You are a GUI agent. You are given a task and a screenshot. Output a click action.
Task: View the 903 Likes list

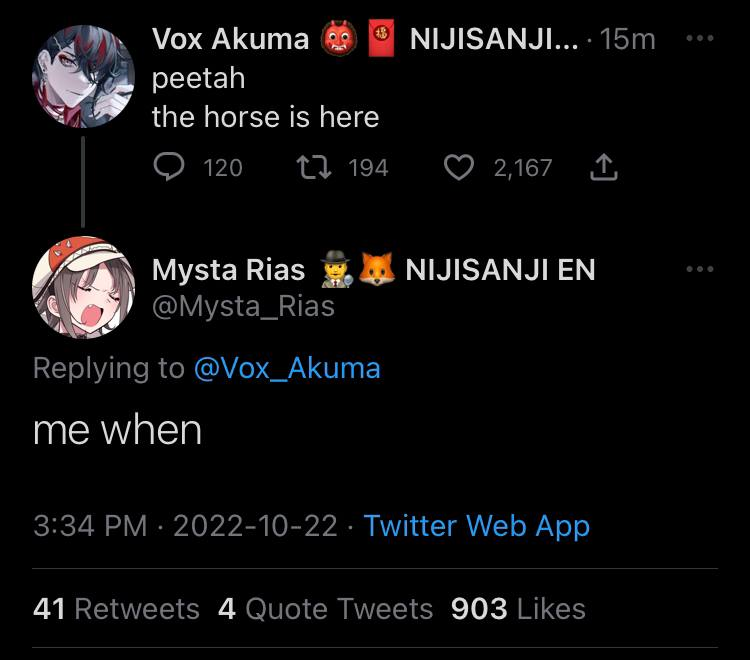point(518,609)
